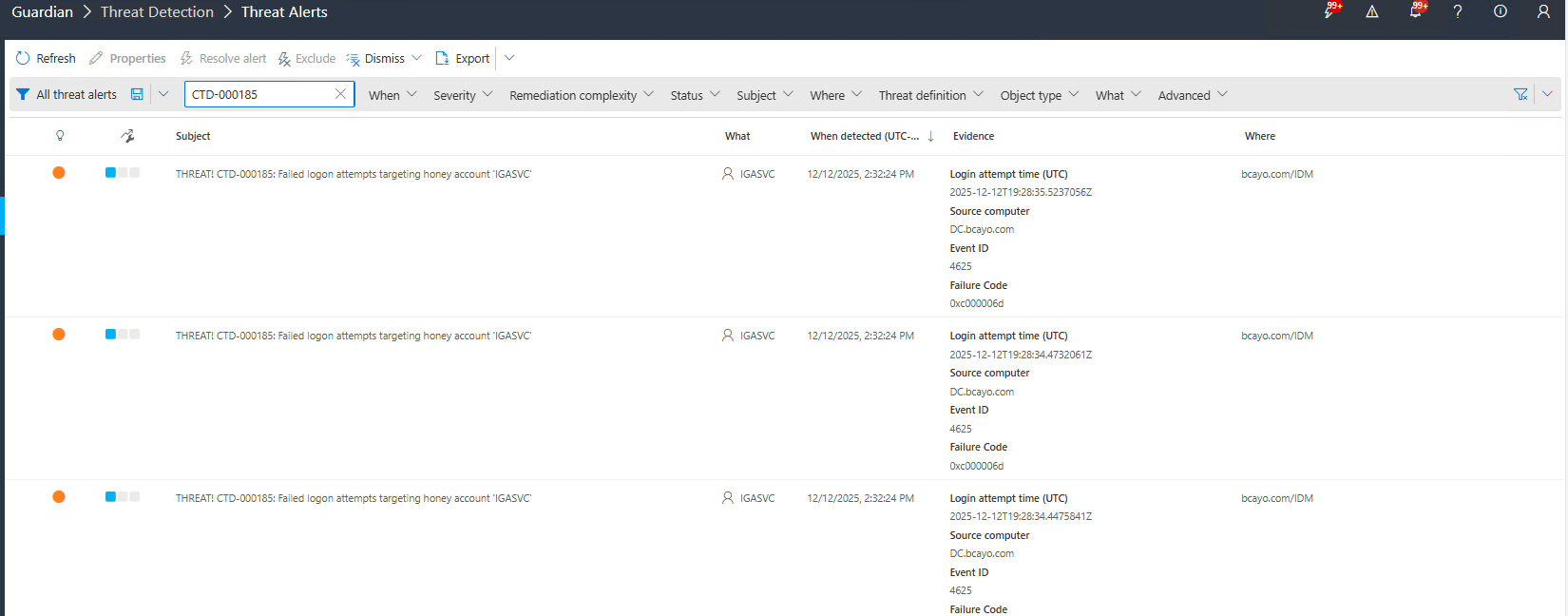Open the warning triangle alerts icon
The image size is (1568, 616).
click(x=1372, y=11)
